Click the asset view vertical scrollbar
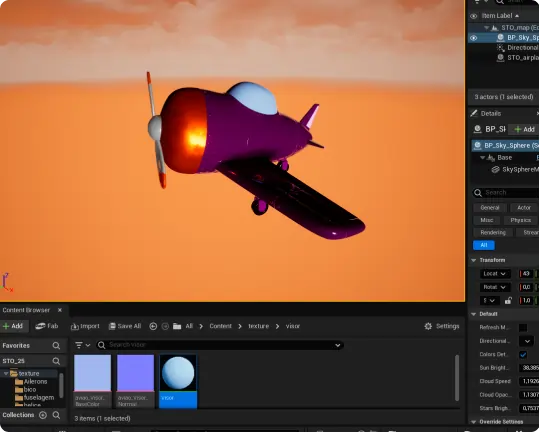The width and height of the screenshot is (540, 432). coord(457,378)
